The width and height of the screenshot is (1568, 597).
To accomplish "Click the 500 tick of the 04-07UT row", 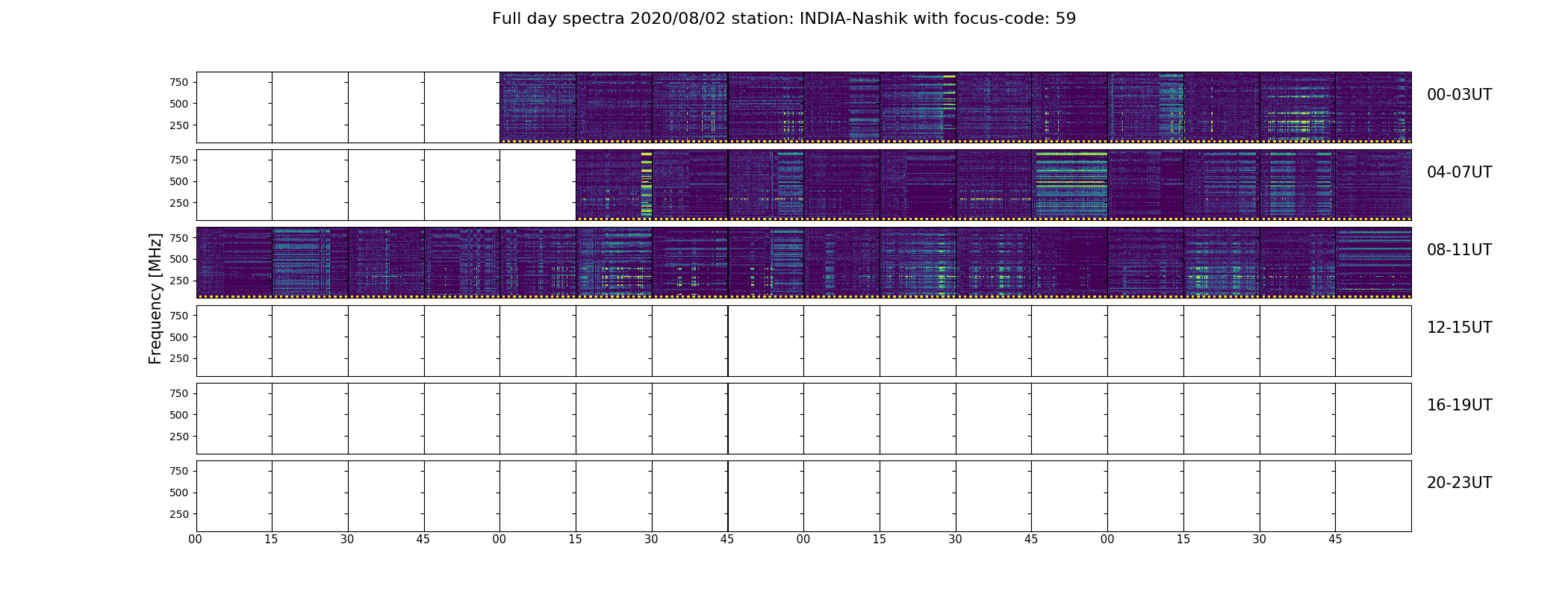I will (178, 181).
